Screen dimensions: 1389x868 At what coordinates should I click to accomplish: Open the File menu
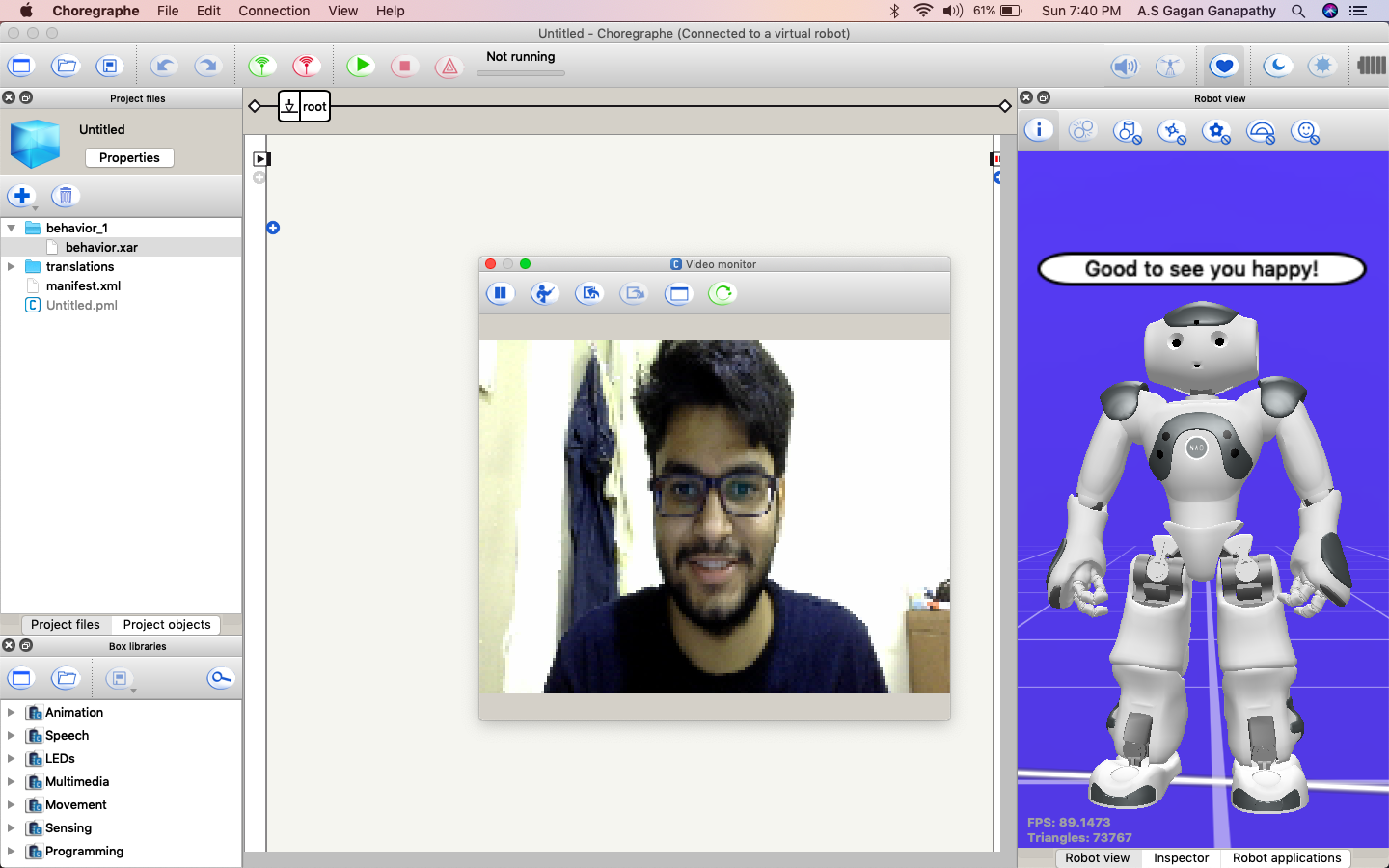[x=168, y=11]
